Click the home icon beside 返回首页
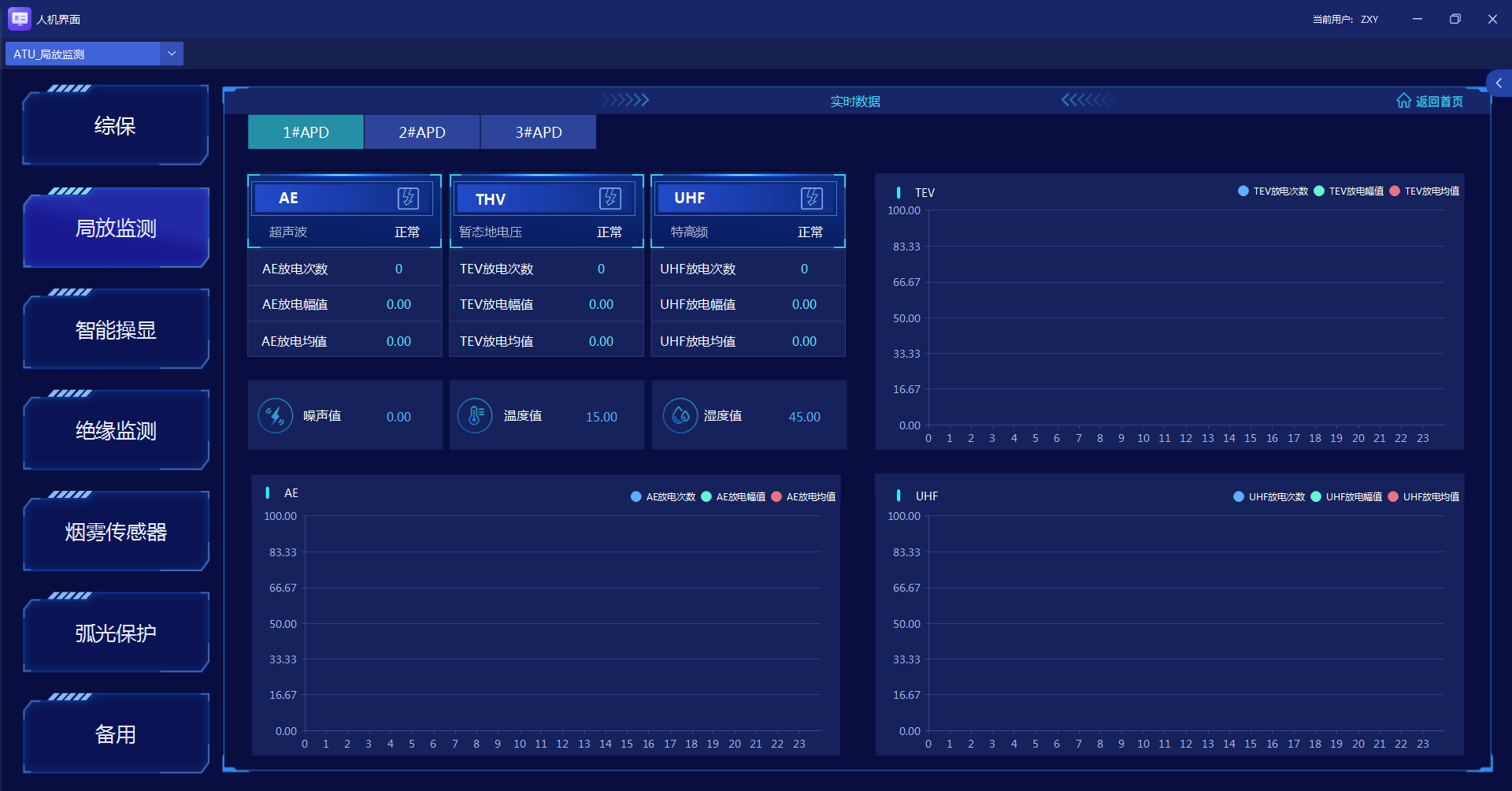Viewport: 1512px width, 791px height. [1403, 101]
